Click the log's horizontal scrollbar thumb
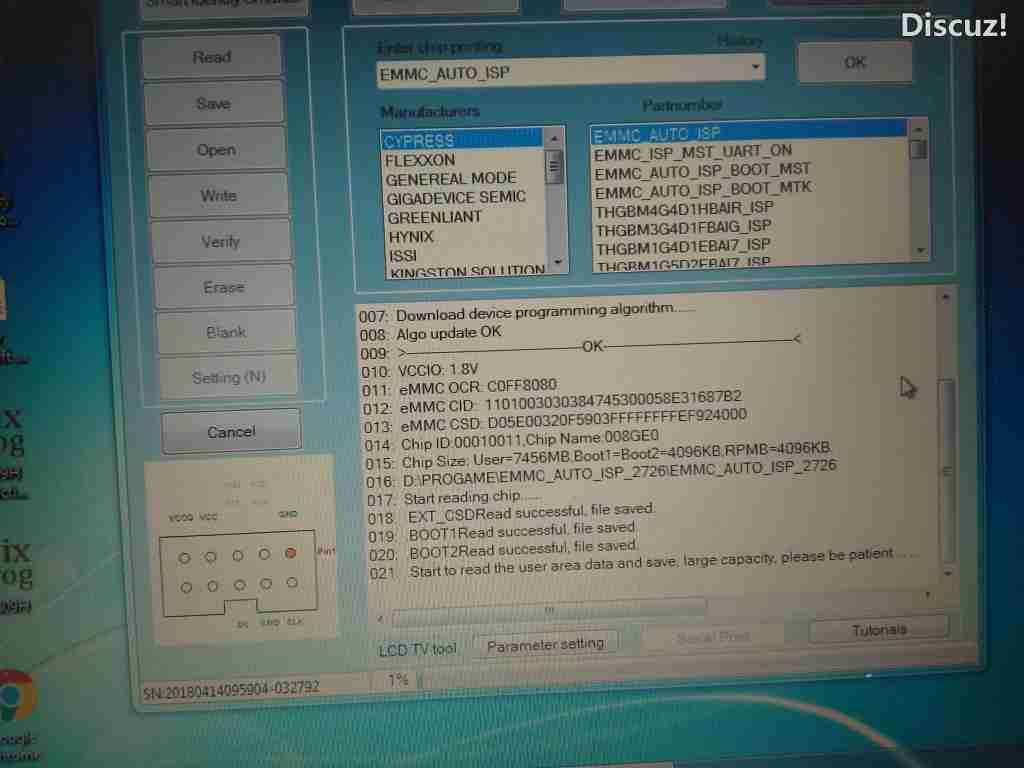Image resolution: width=1024 pixels, height=768 pixels. click(x=548, y=610)
